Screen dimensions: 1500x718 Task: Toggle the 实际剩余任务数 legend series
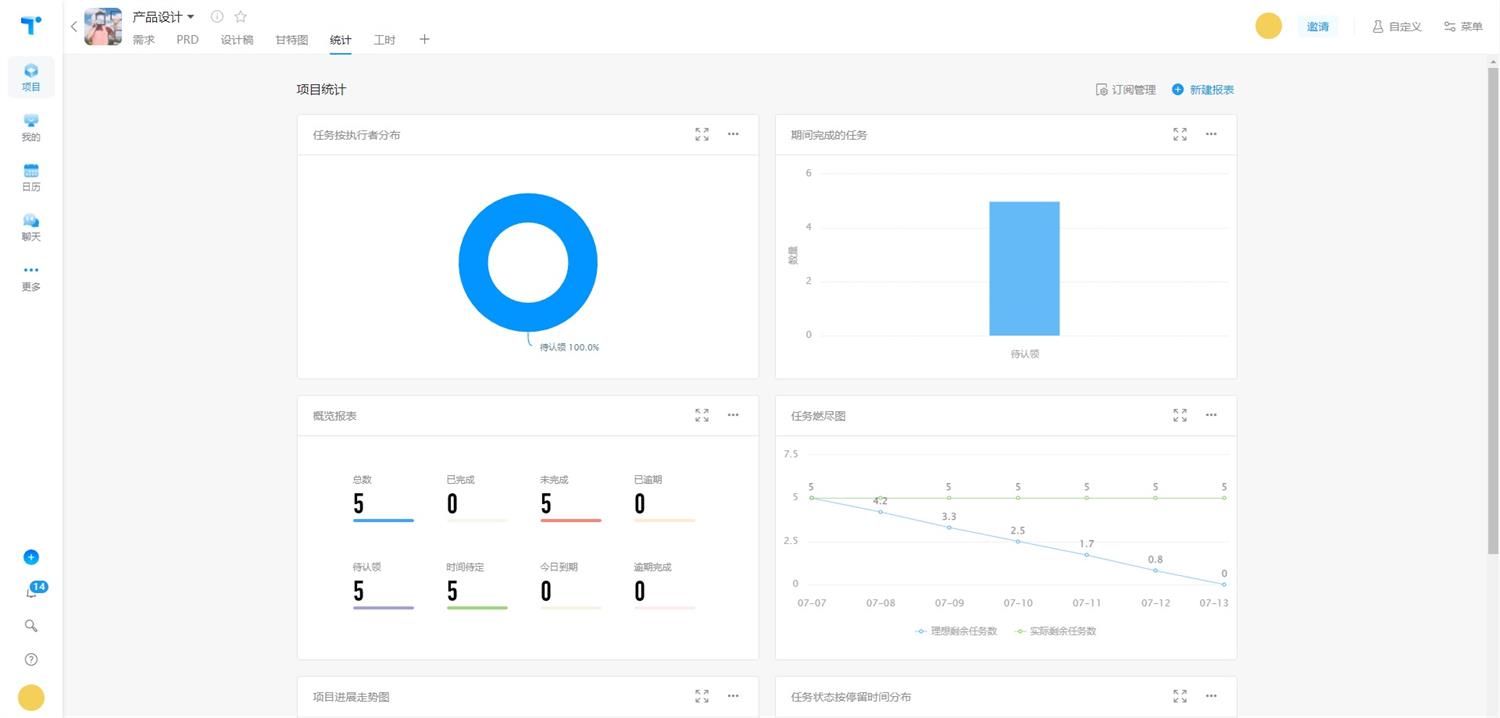point(1055,631)
